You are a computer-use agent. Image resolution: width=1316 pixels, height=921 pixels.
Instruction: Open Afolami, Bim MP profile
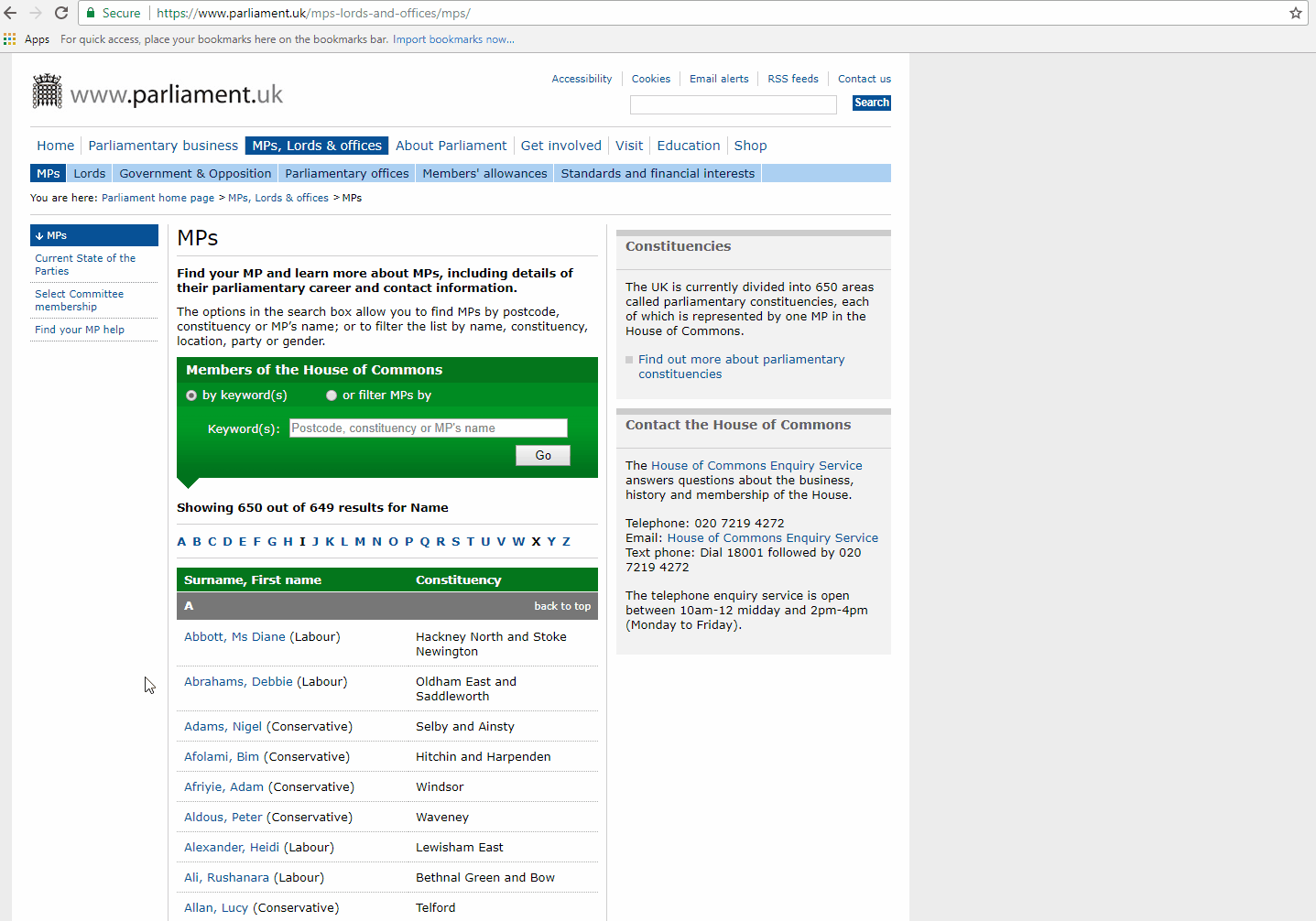222,757
